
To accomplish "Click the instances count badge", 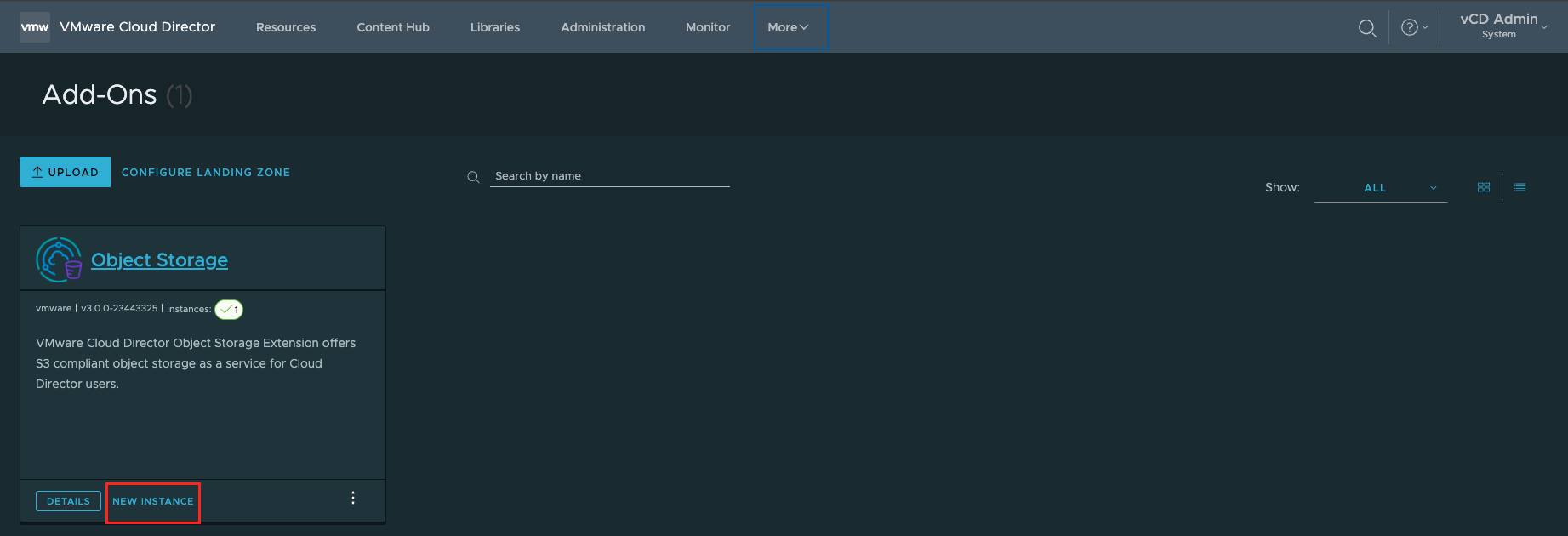I will (x=229, y=310).
